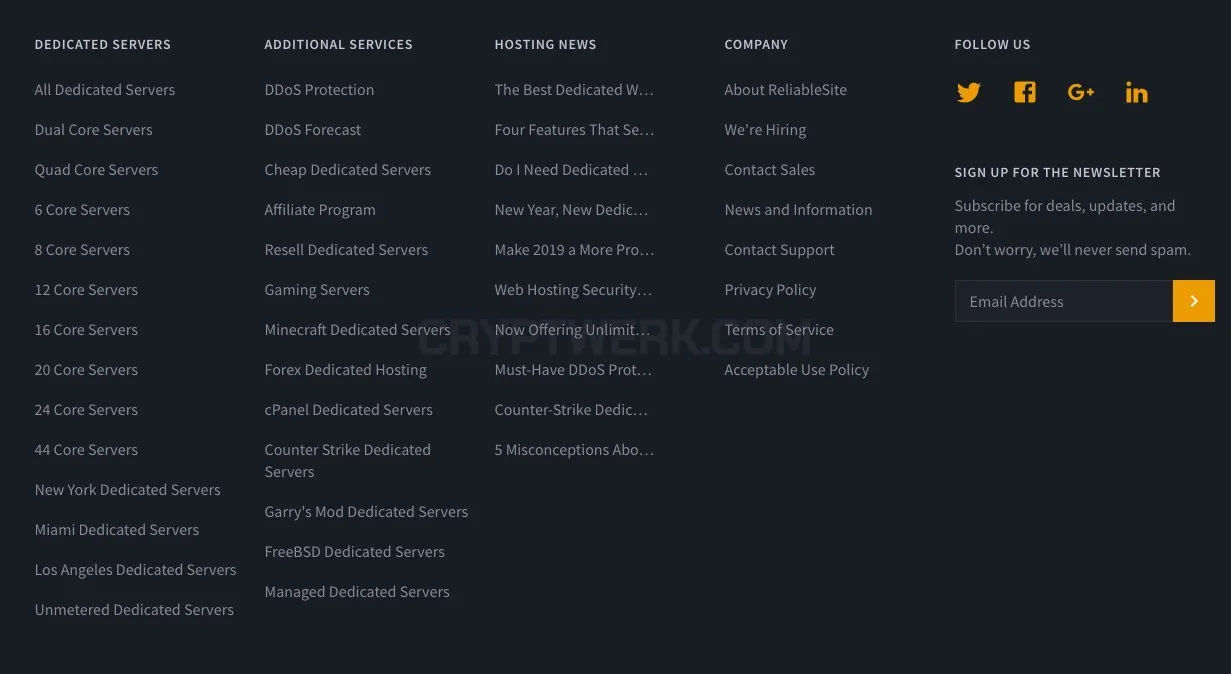The height and width of the screenshot is (674, 1231).
Task: Select the We're Hiring link
Action: (765, 130)
